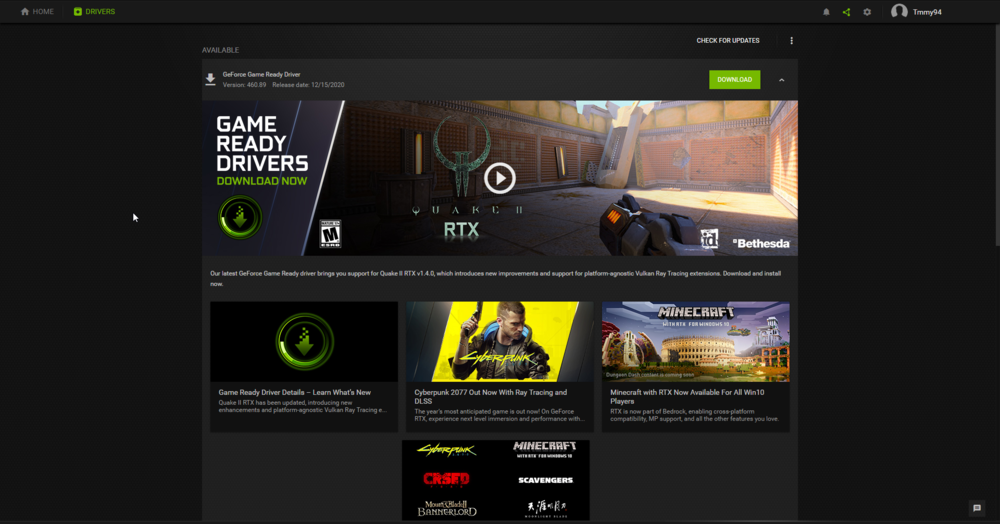Open the Cyberpunk 2077 ray tracing article
Viewport: 1000px width, 524px height.
(x=499, y=366)
